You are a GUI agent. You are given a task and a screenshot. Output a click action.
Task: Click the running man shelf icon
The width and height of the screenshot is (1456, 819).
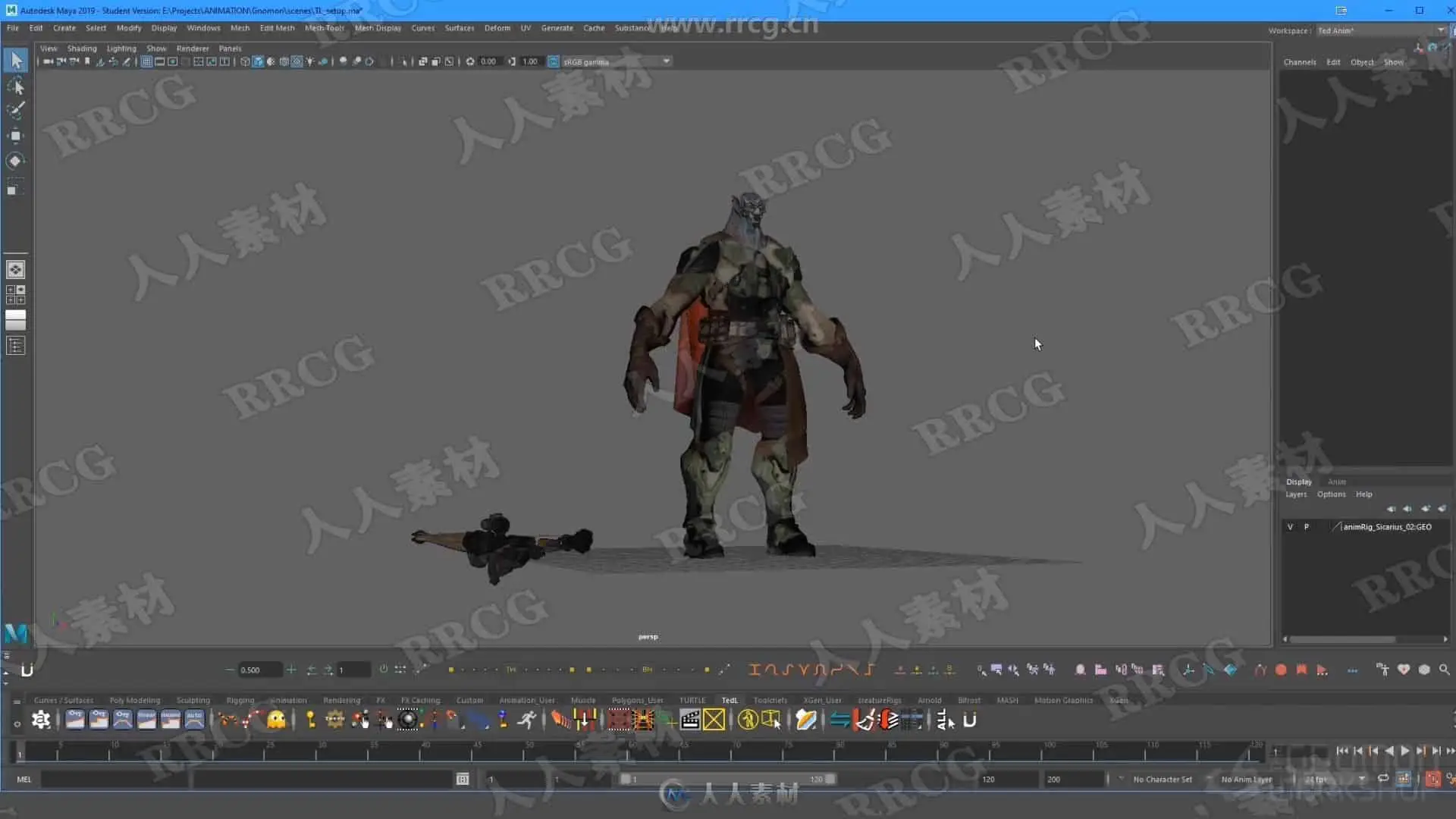526,720
